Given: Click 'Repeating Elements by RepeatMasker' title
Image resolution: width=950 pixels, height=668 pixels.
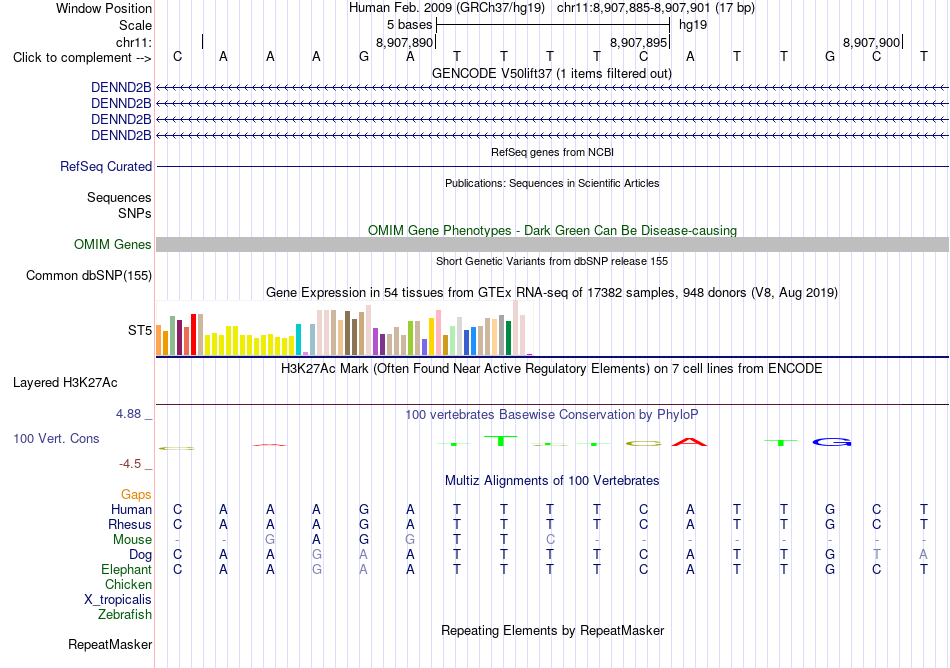Looking at the screenshot, I should [x=552, y=630].
